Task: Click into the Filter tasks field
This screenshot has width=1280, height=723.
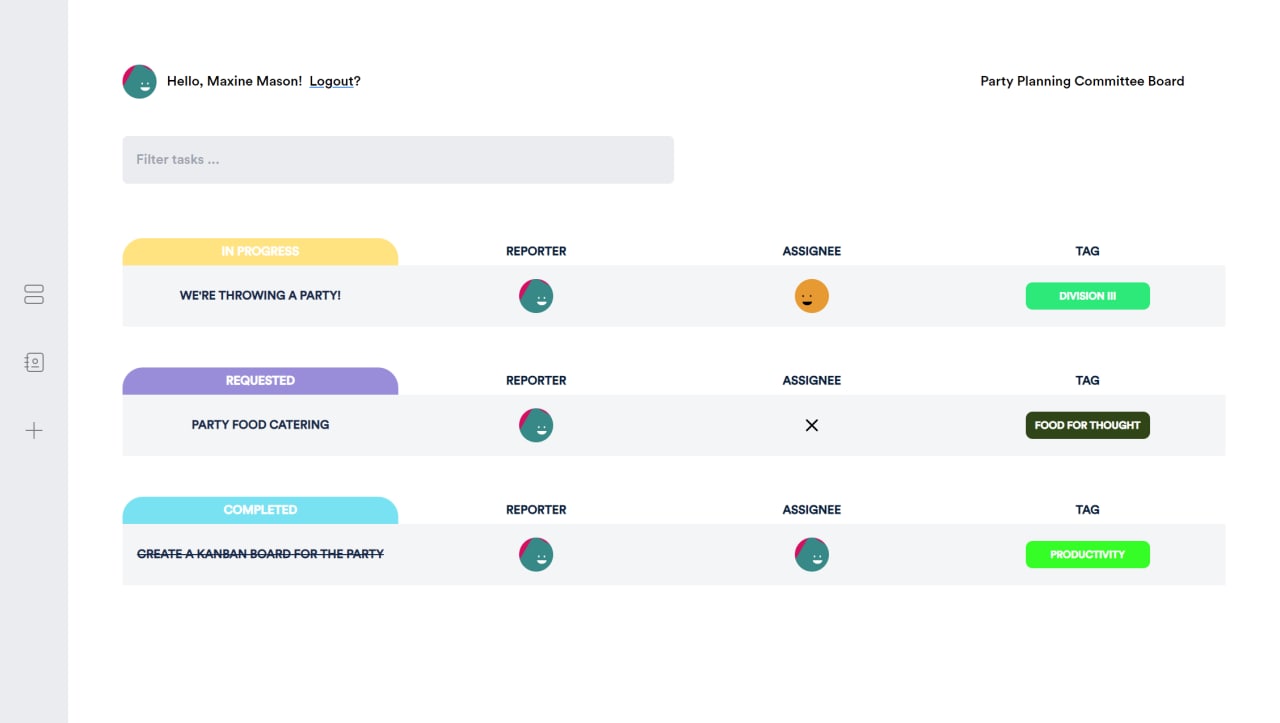Action: 398,160
